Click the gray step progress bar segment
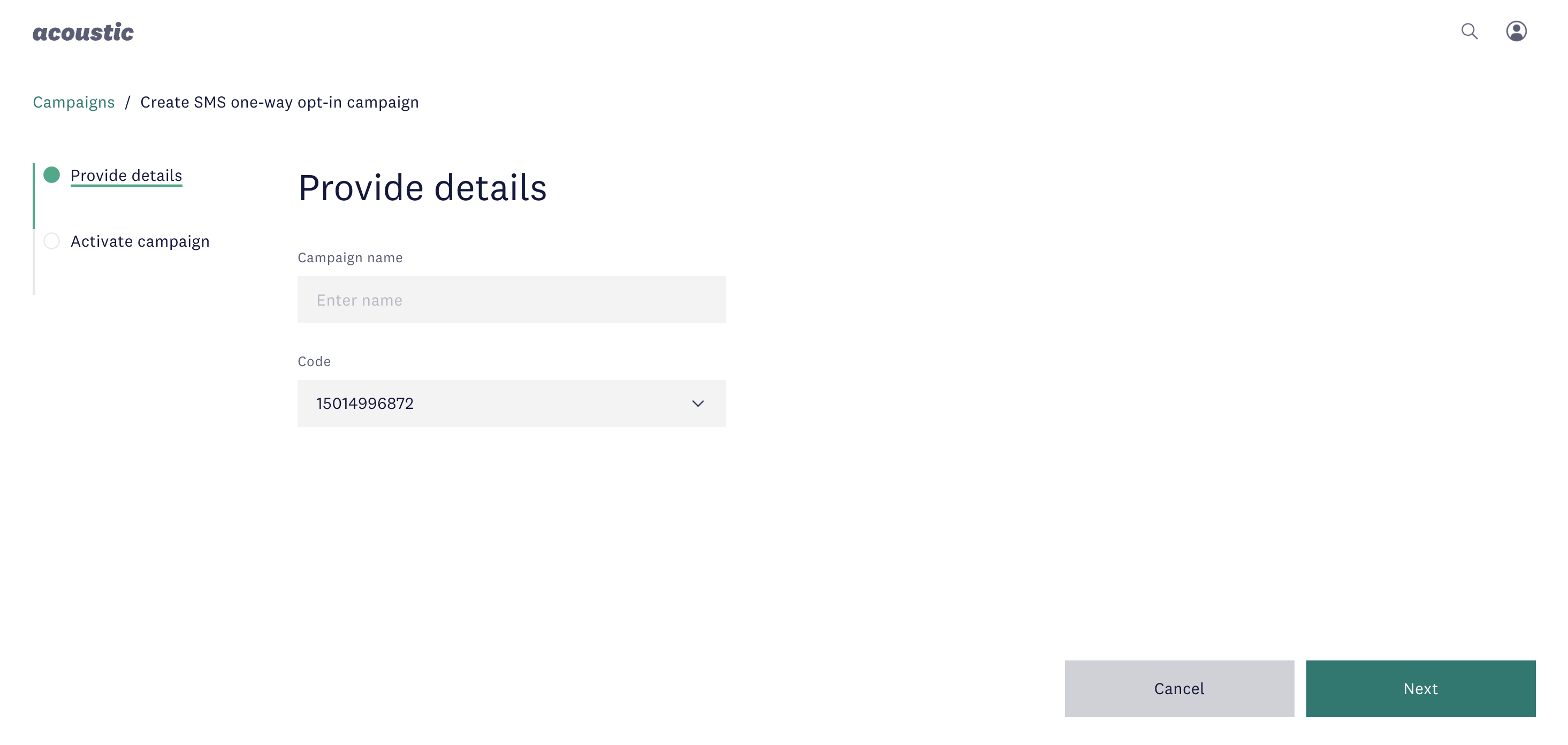Screen dimensions: 1568x745 (34, 262)
